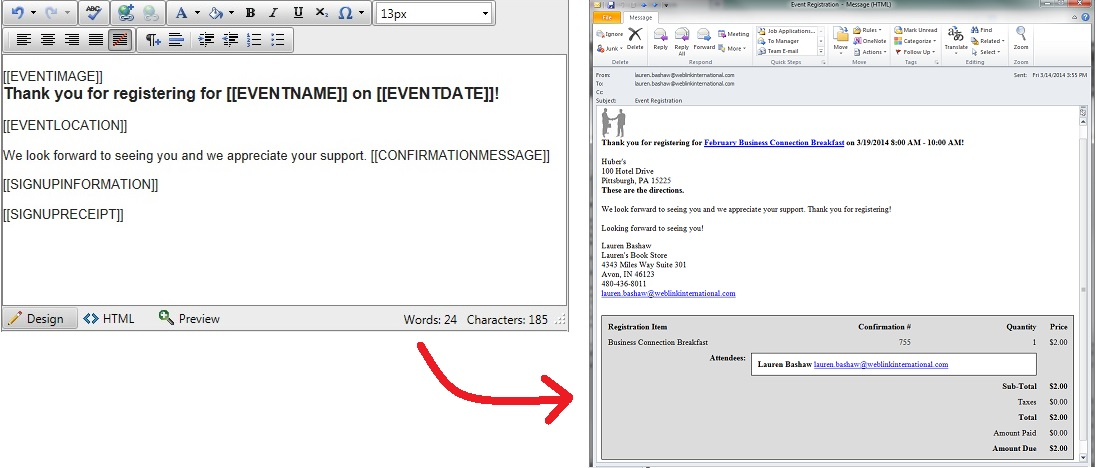Open the February Business Connection Breakfast link
1097x468 pixels.
[x=774, y=143]
